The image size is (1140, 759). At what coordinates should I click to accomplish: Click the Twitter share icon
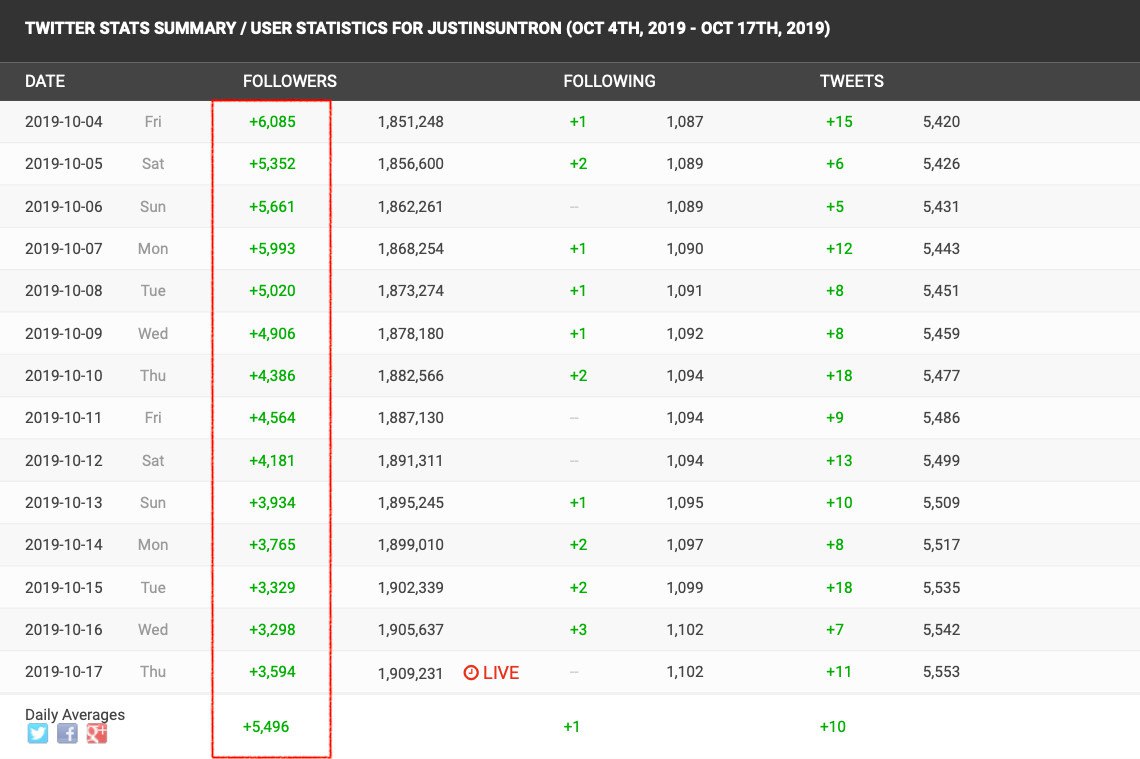tap(38, 733)
